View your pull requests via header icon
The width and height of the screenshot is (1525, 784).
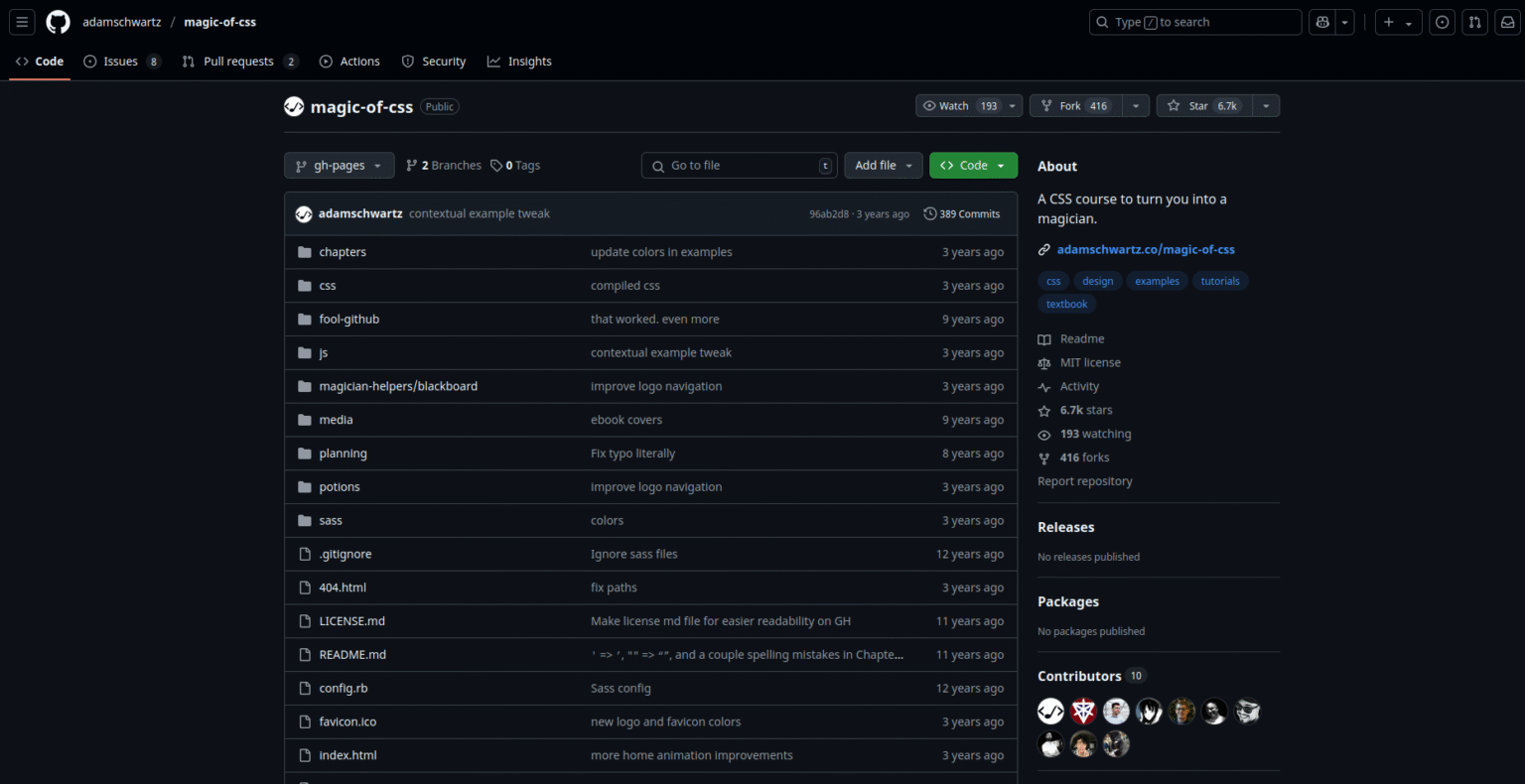tap(1474, 22)
